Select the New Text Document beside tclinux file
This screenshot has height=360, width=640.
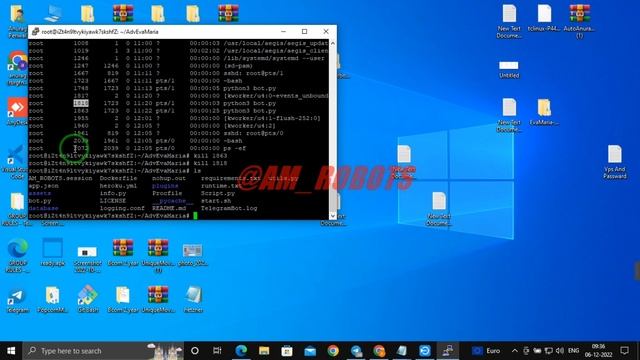tap(509, 21)
